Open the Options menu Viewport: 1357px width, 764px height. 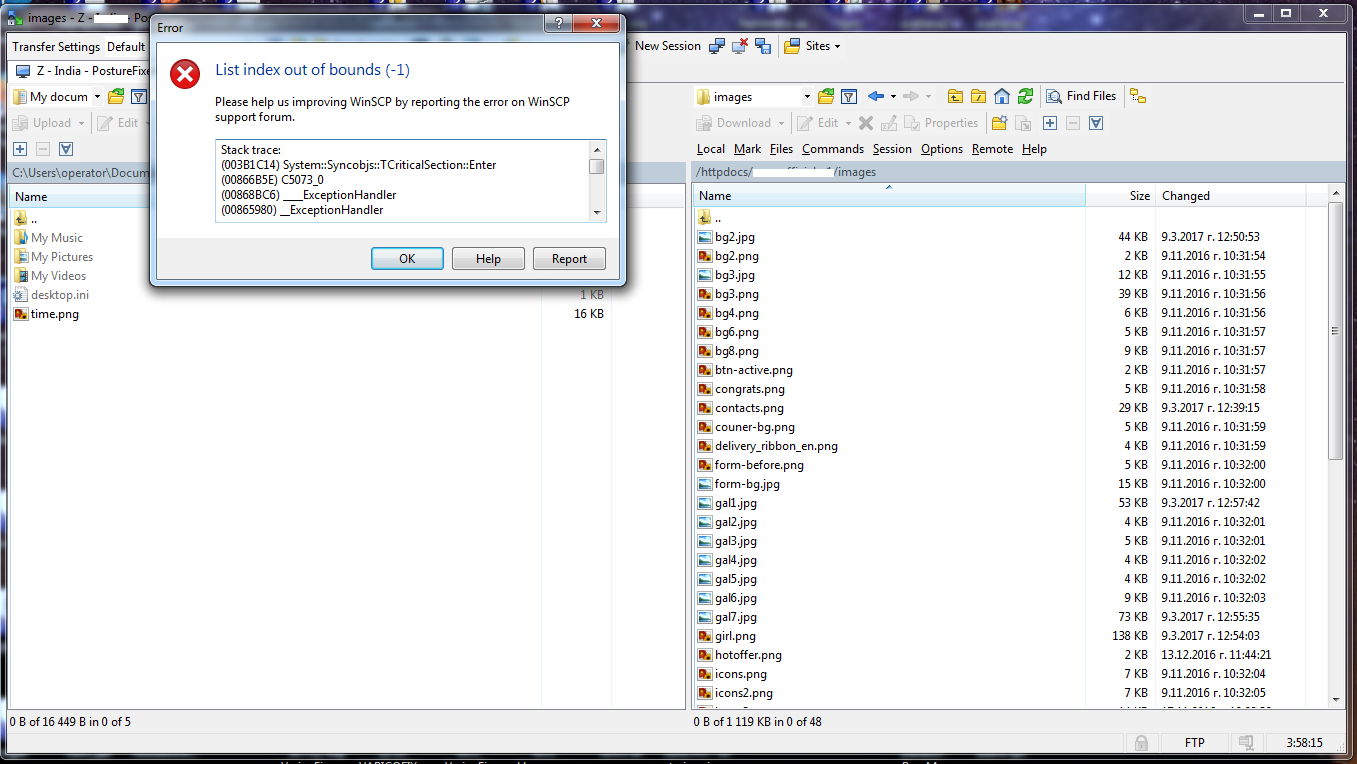(x=941, y=149)
